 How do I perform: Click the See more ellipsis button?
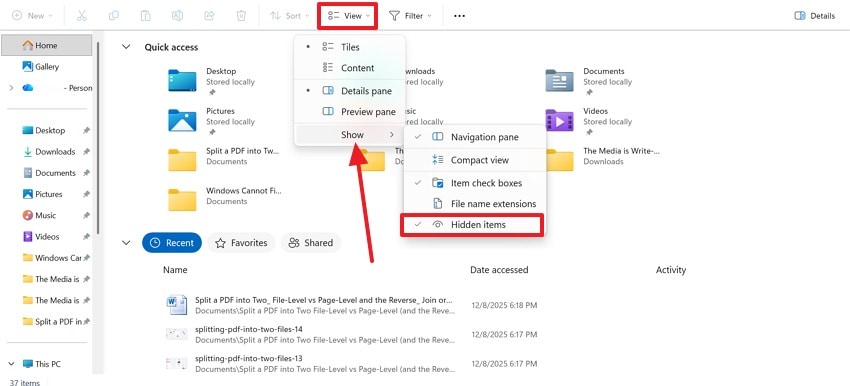[459, 16]
